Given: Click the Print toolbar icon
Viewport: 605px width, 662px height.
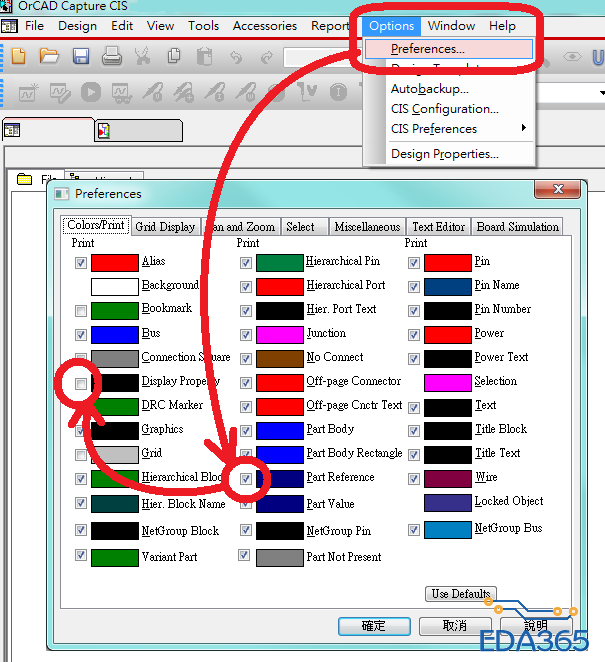Looking at the screenshot, I should pos(112,56).
